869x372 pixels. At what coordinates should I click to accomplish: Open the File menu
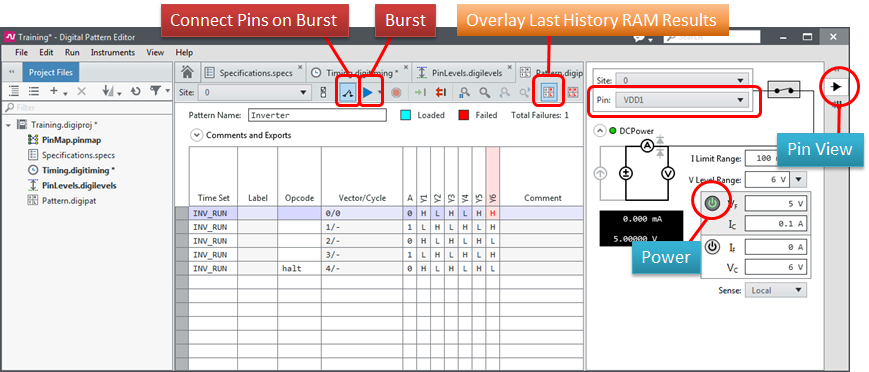tap(22, 53)
